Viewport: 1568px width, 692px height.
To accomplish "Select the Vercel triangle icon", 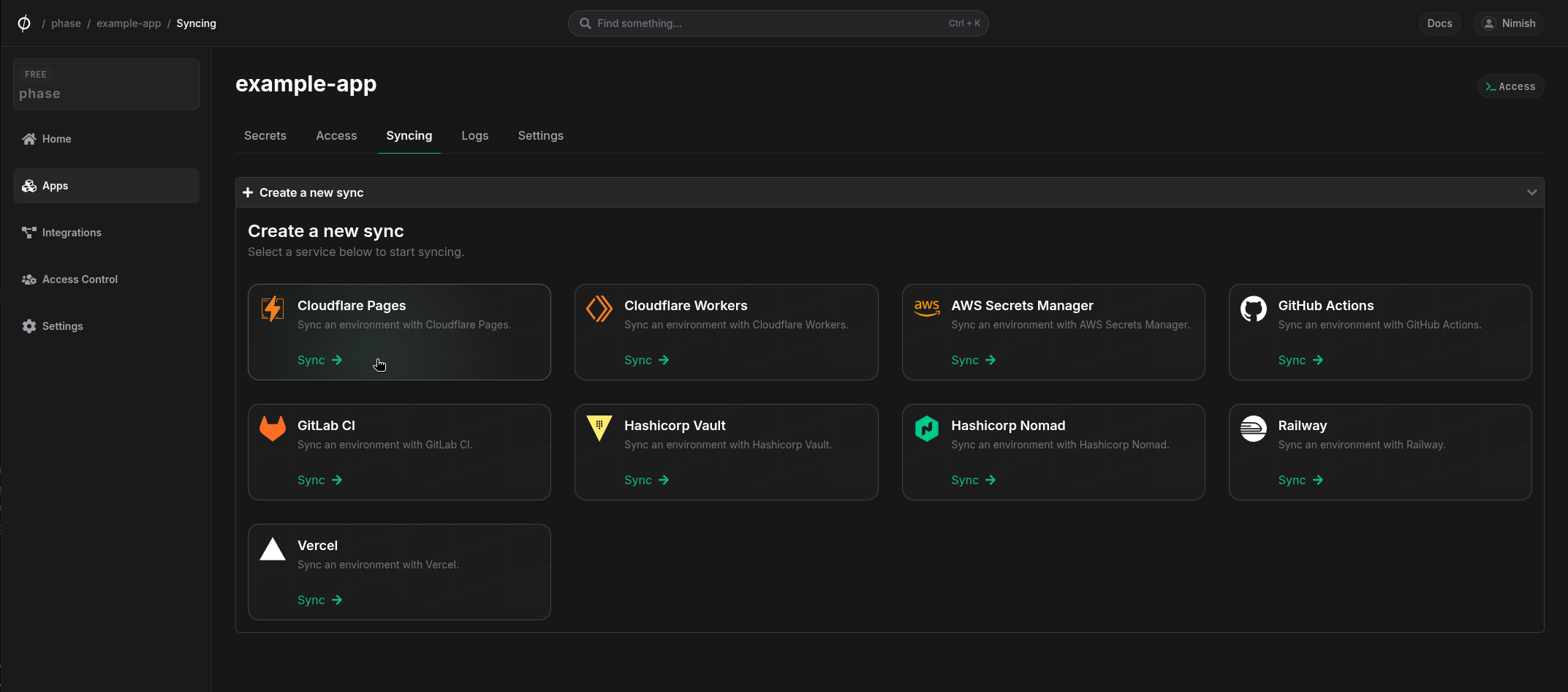I will (x=272, y=549).
